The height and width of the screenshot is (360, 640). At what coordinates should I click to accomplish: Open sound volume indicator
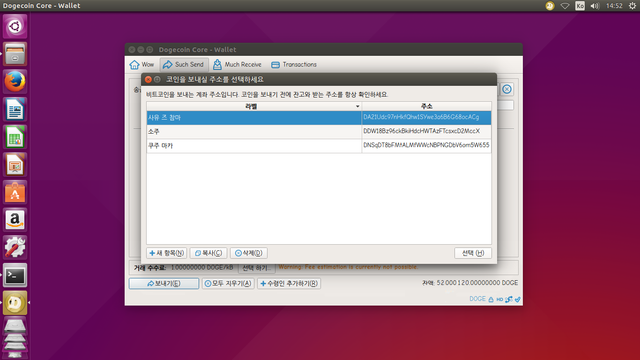595,6
